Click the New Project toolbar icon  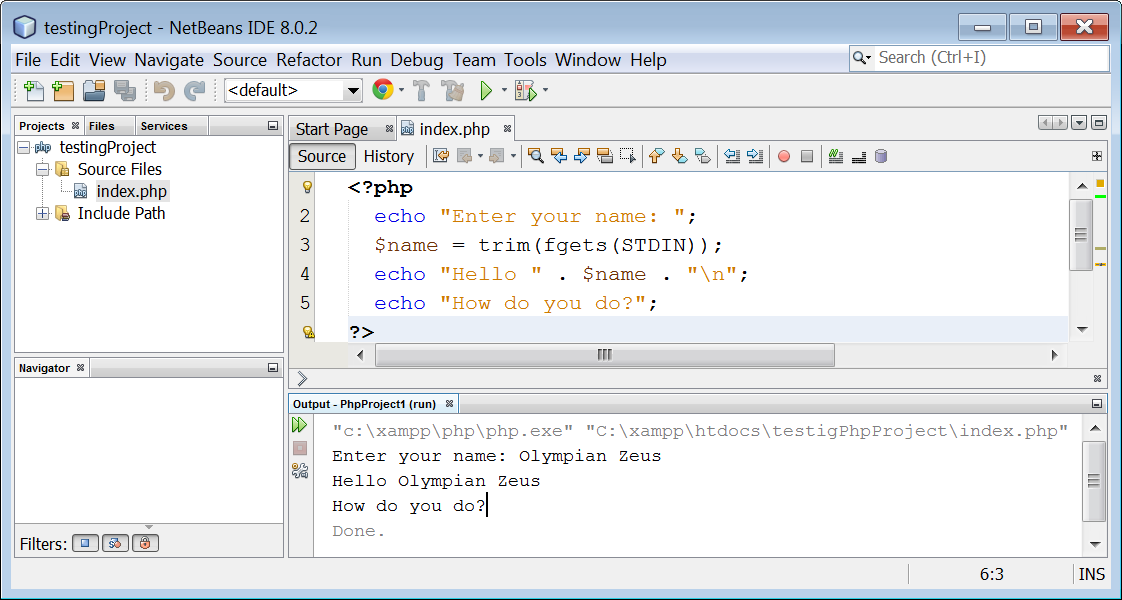[x=63, y=90]
